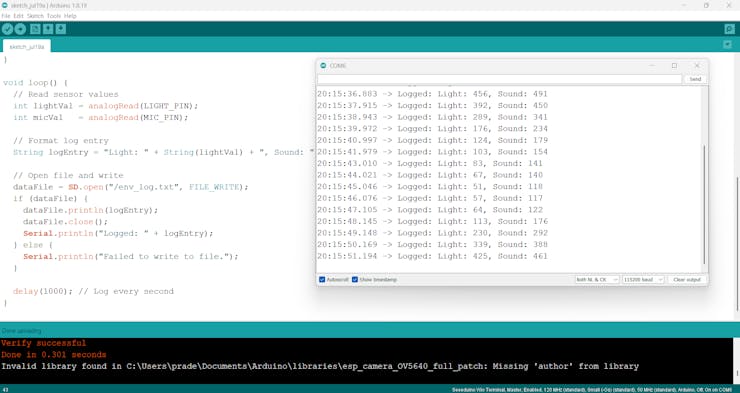Screen dimensions: 740x393
Task: Open the line ending dropdown
Action: point(597,280)
